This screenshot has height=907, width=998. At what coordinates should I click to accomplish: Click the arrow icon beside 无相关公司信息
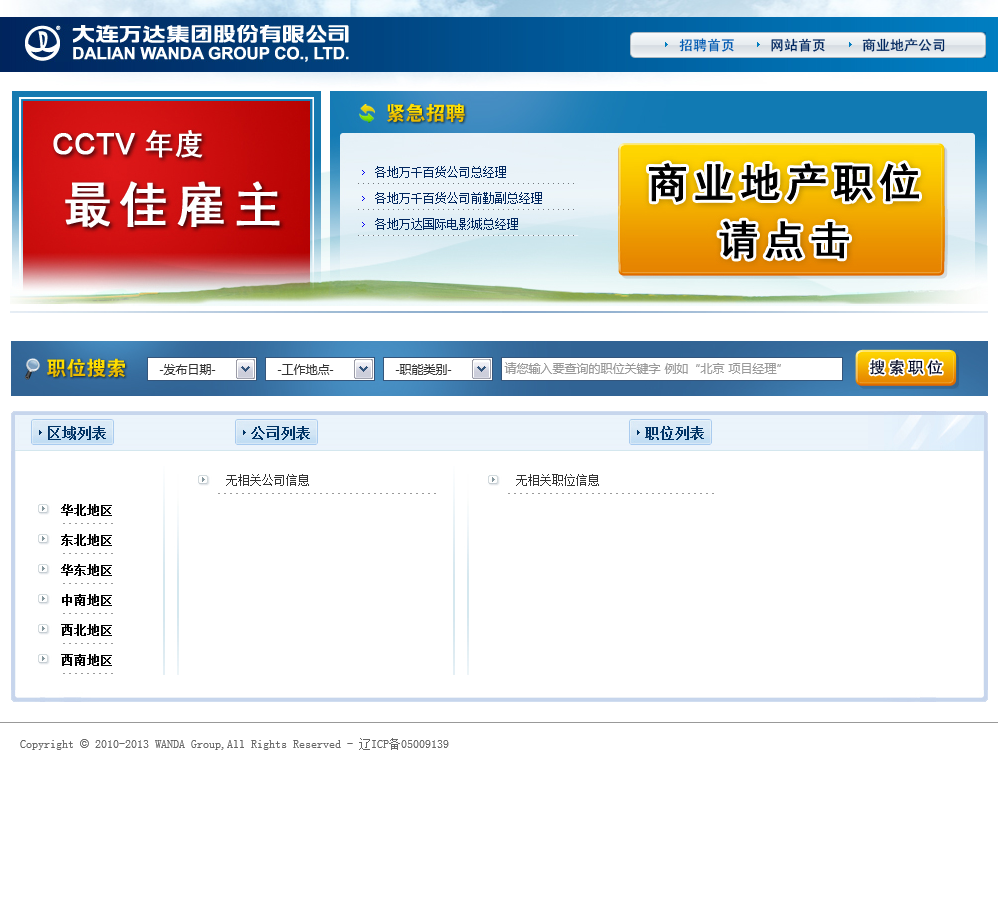click(203, 479)
